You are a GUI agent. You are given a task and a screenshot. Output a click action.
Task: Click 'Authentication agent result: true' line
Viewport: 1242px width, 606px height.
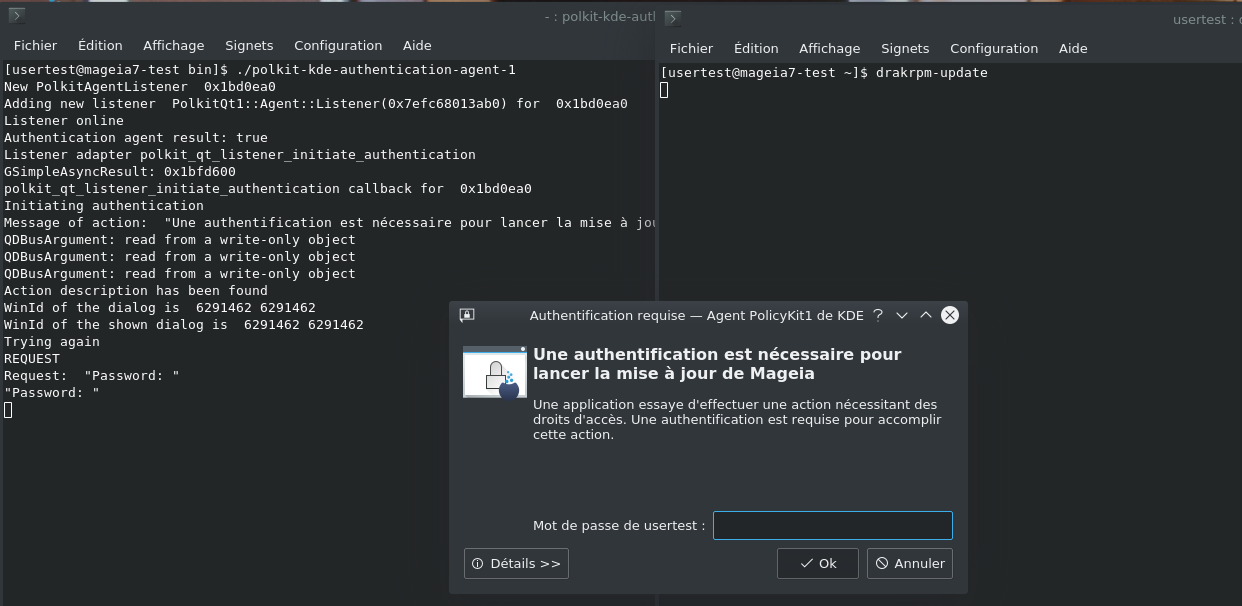tap(136, 138)
